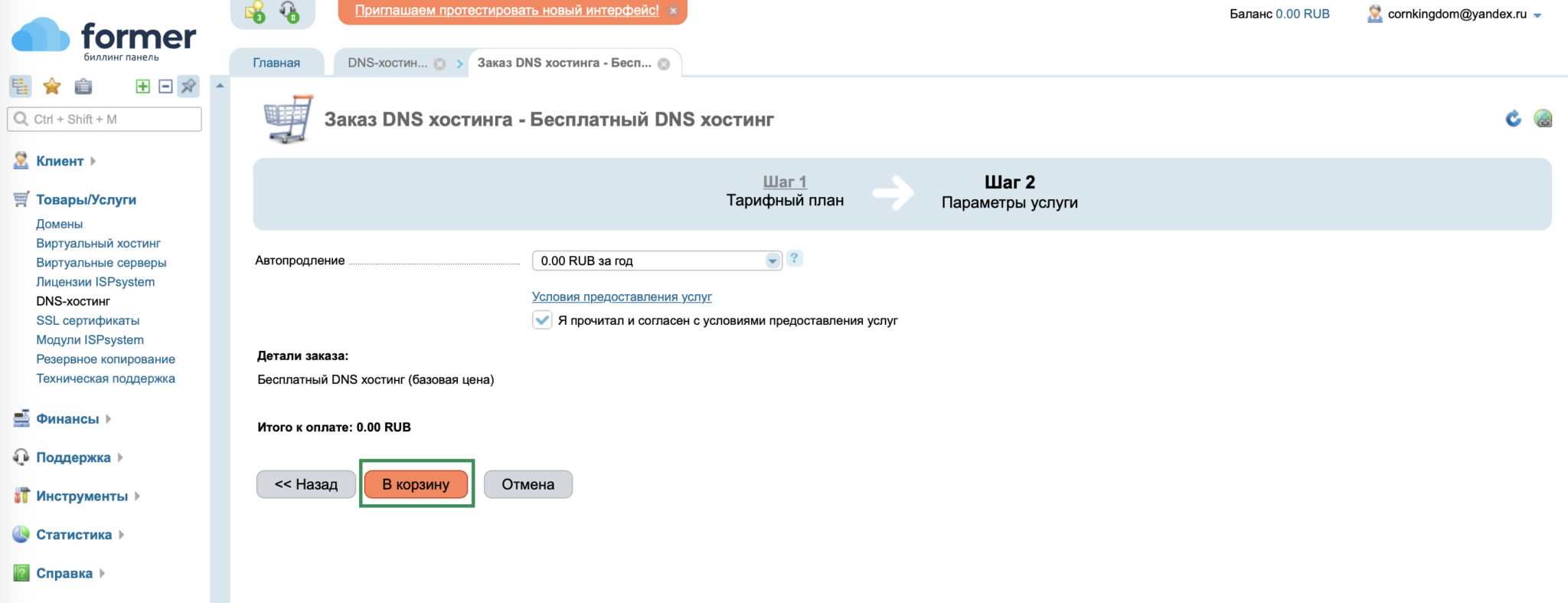Expand the Поддержка menu section

click(73, 457)
